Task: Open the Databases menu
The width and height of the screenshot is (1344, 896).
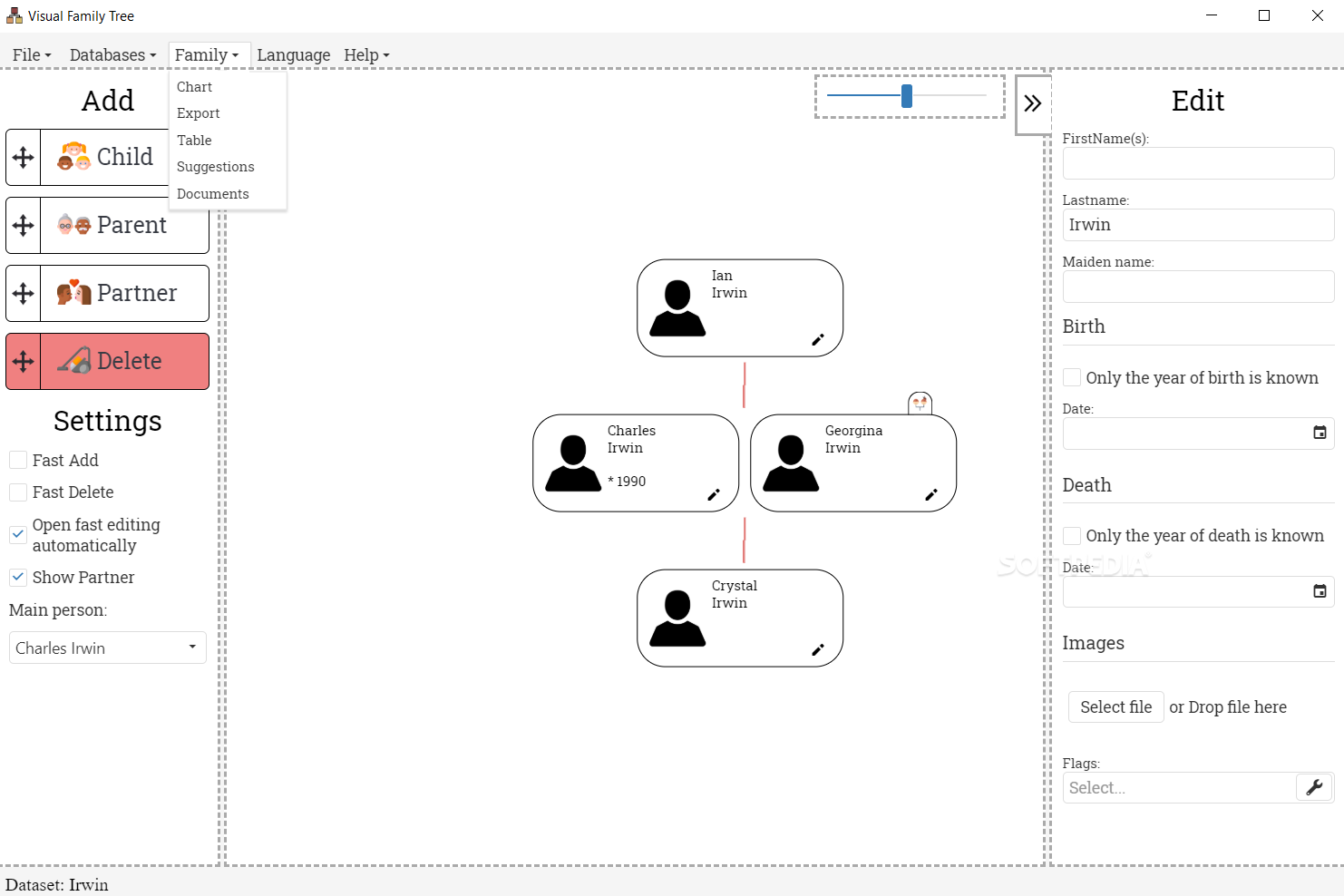Action: (112, 54)
